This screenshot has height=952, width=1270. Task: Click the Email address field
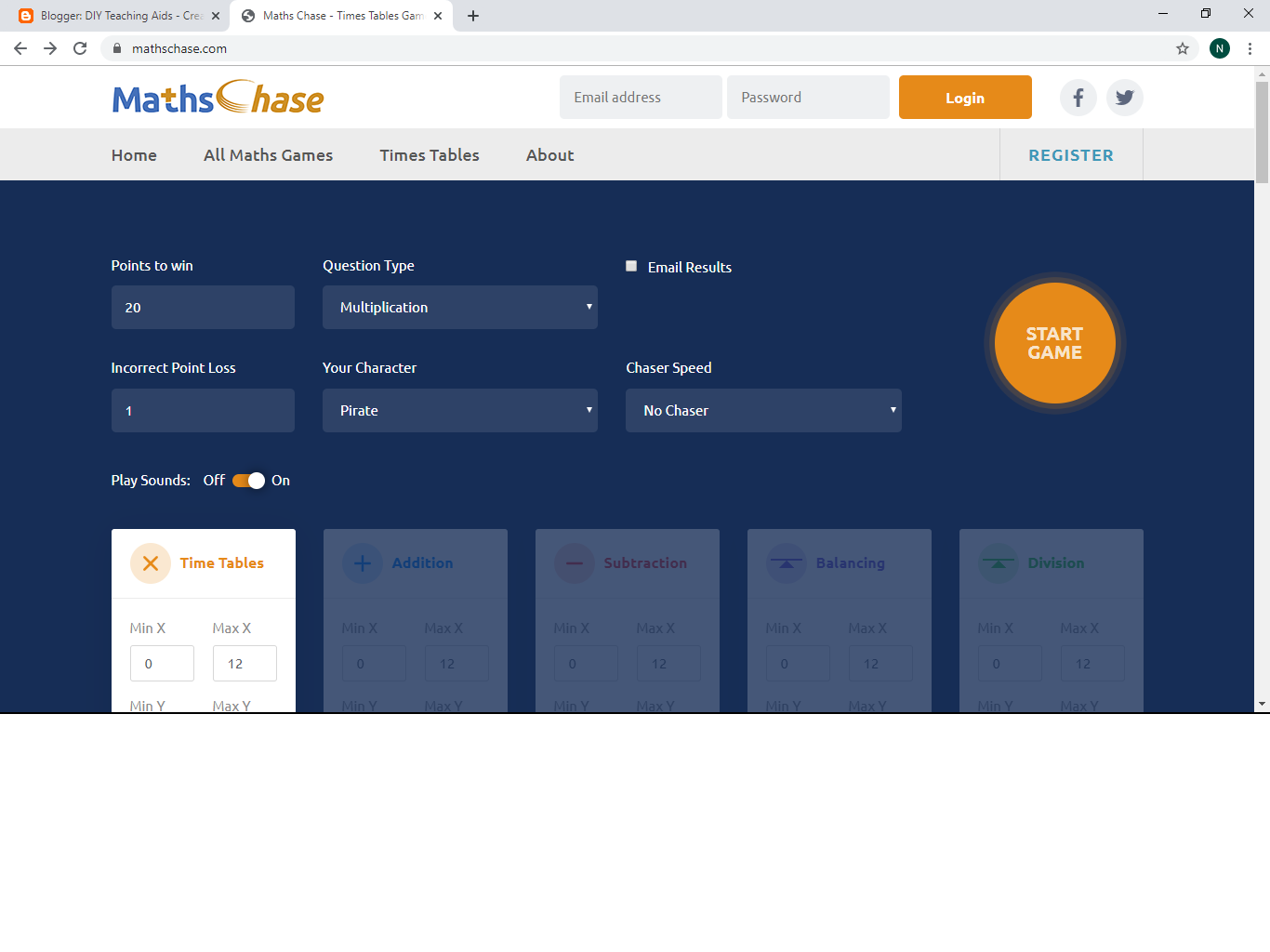pos(641,97)
